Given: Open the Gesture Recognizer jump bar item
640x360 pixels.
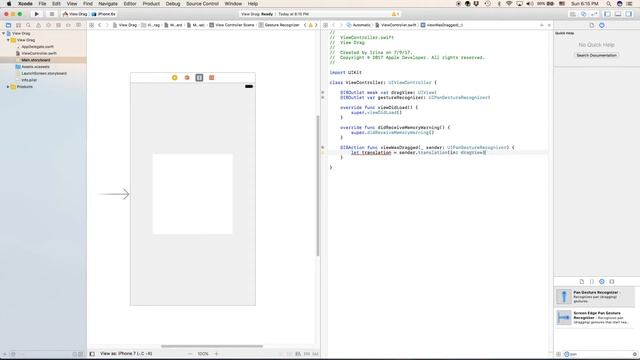Looking at the screenshot, I should click(x=279, y=25).
